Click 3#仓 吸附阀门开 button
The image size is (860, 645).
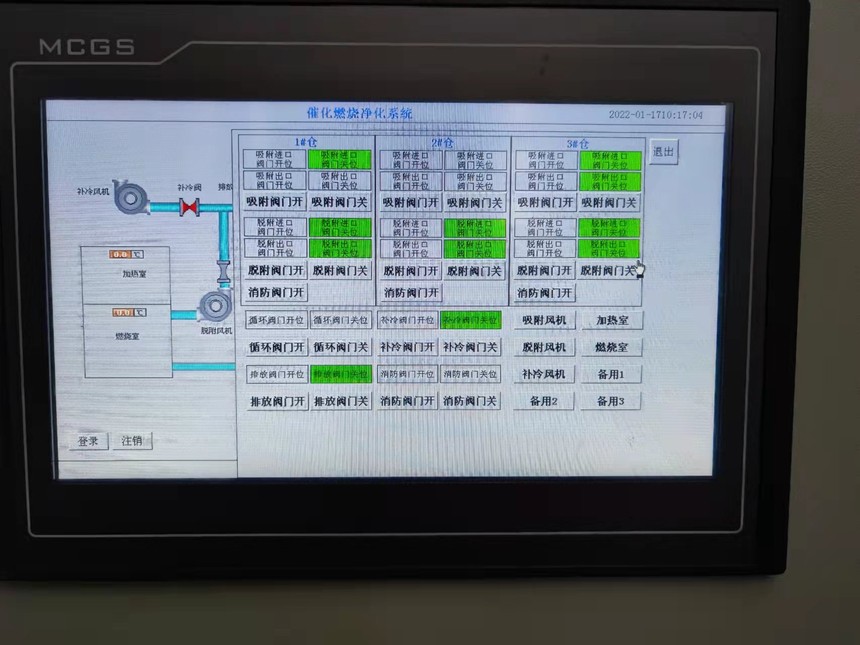545,202
